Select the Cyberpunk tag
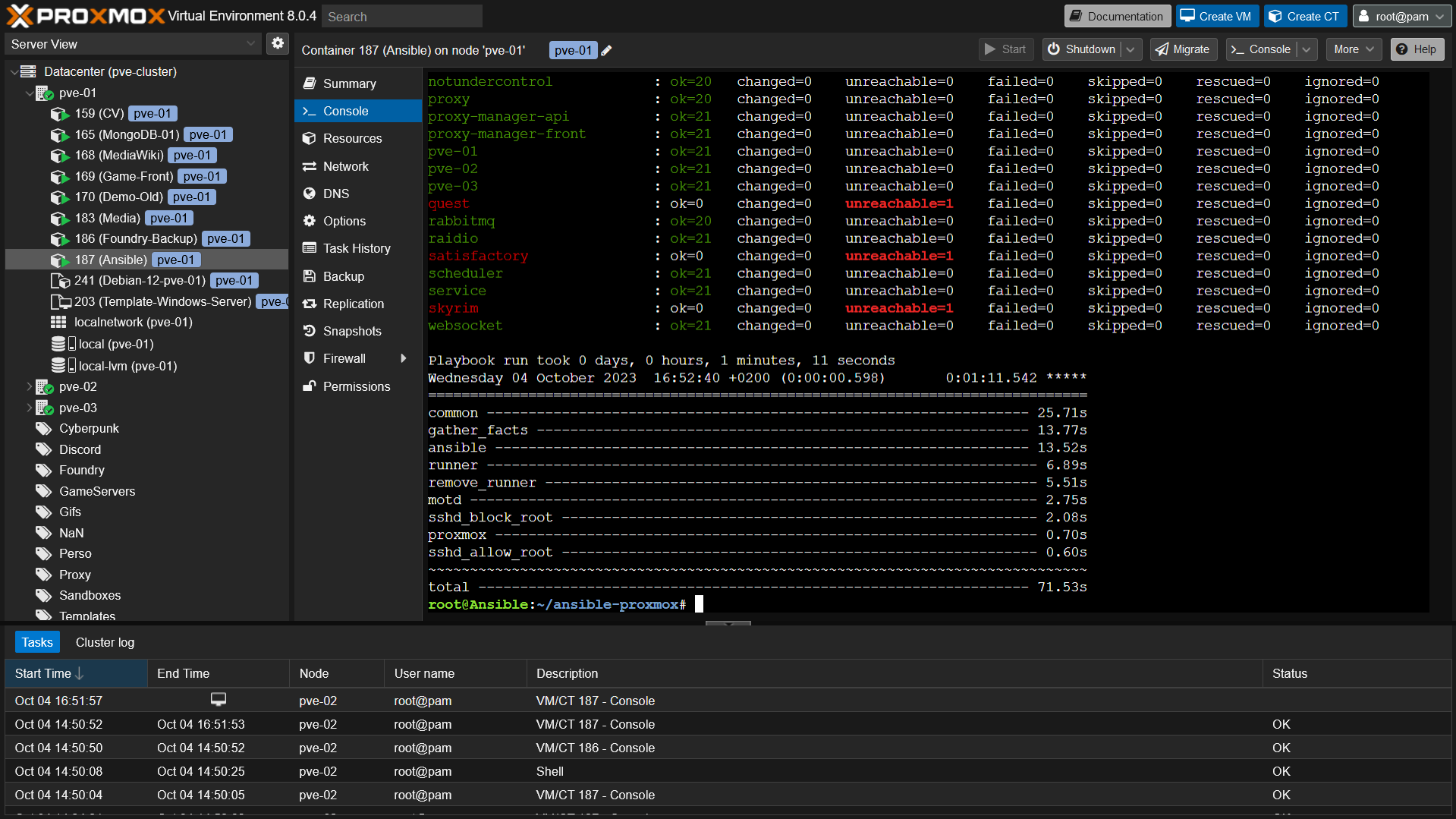The width and height of the screenshot is (1456, 819). coord(89,428)
